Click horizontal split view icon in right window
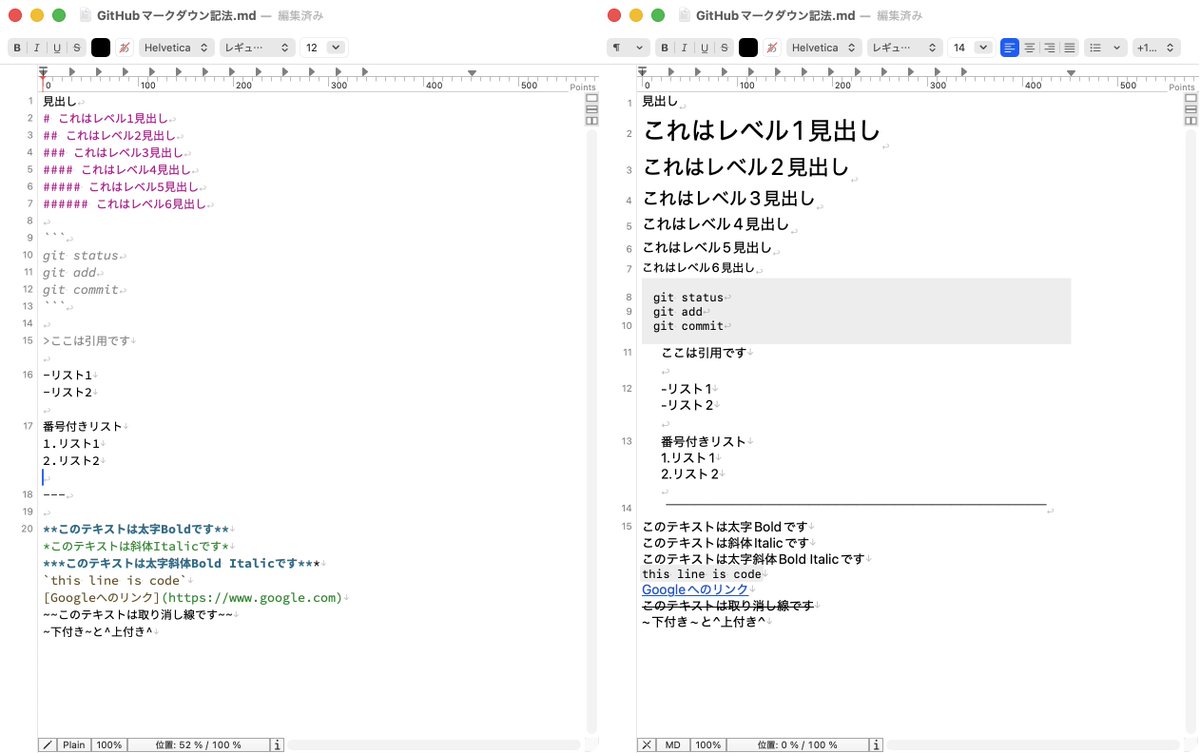 [1190, 109]
